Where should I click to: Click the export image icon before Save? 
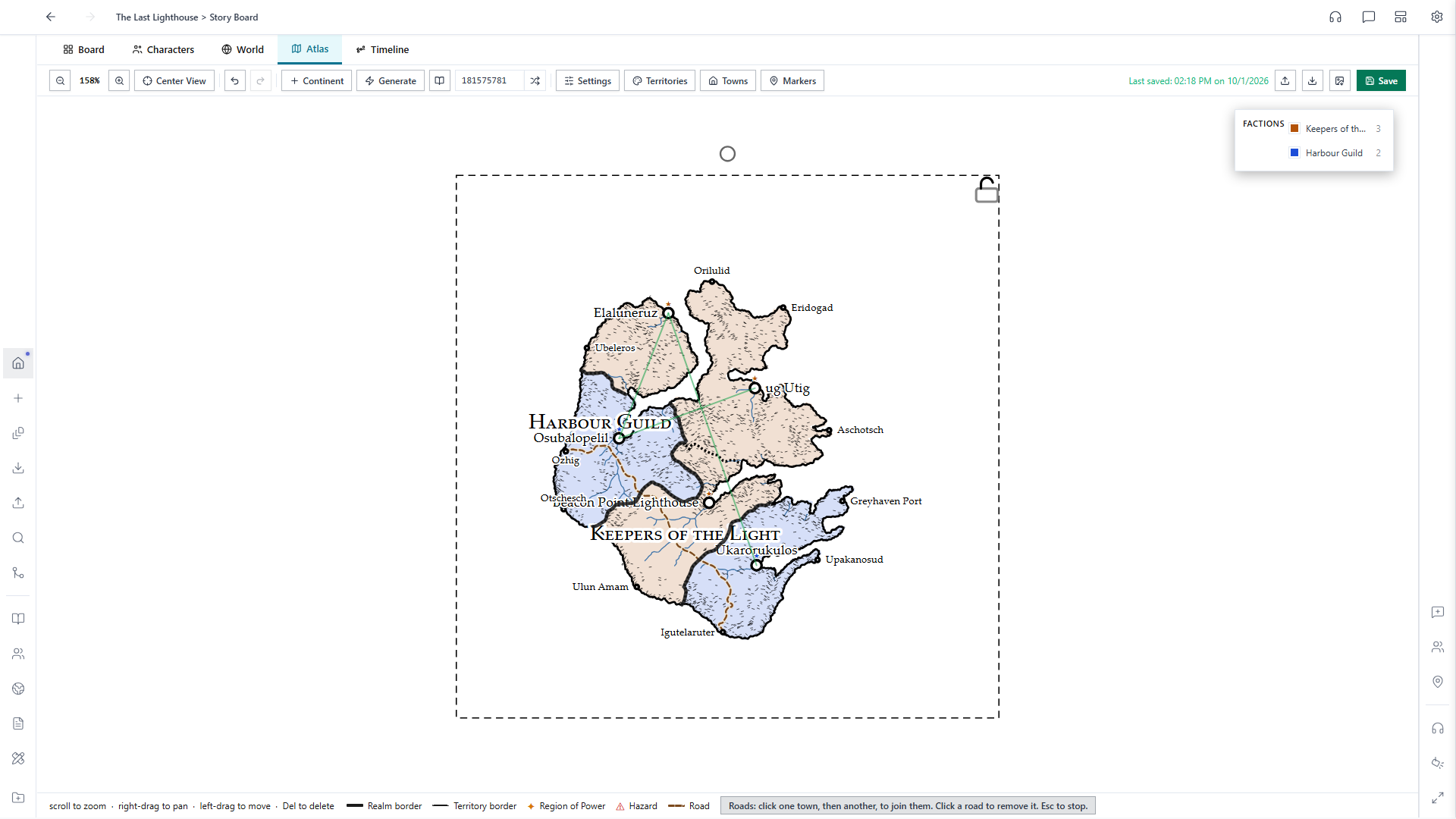[1340, 81]
